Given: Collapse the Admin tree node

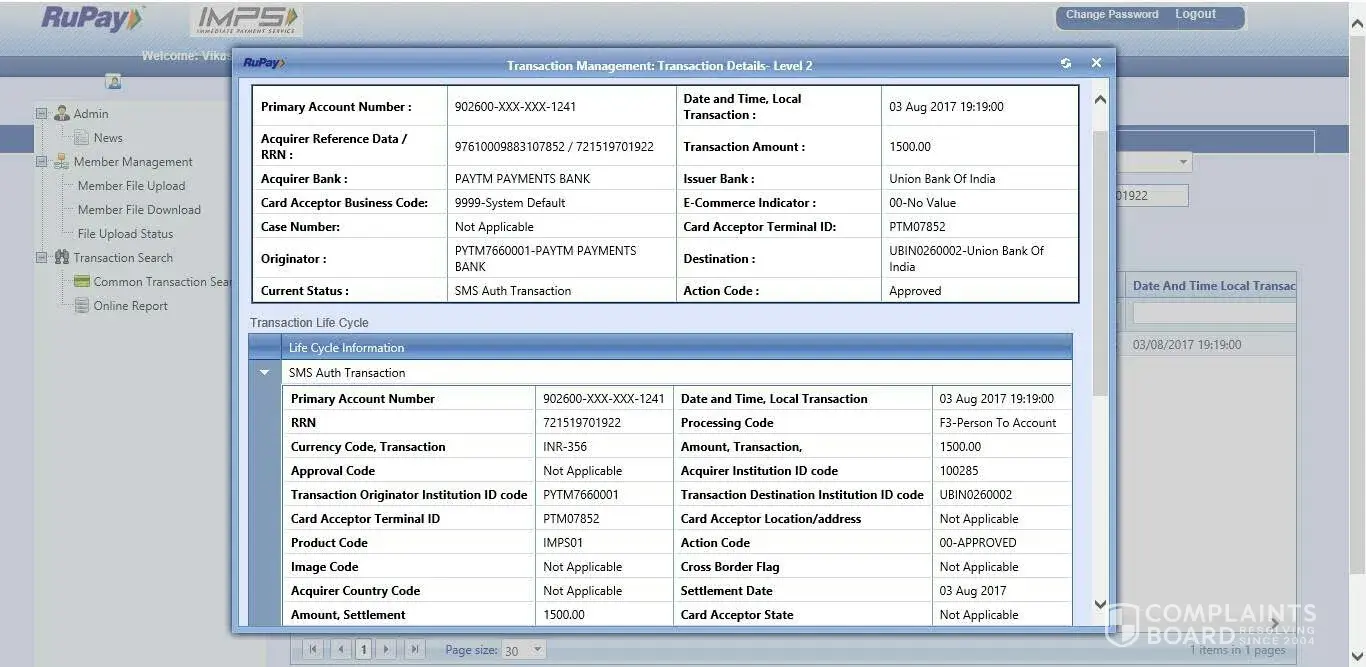Looking at the screenshot, I should pyautogui.click(x=42, y=114).
